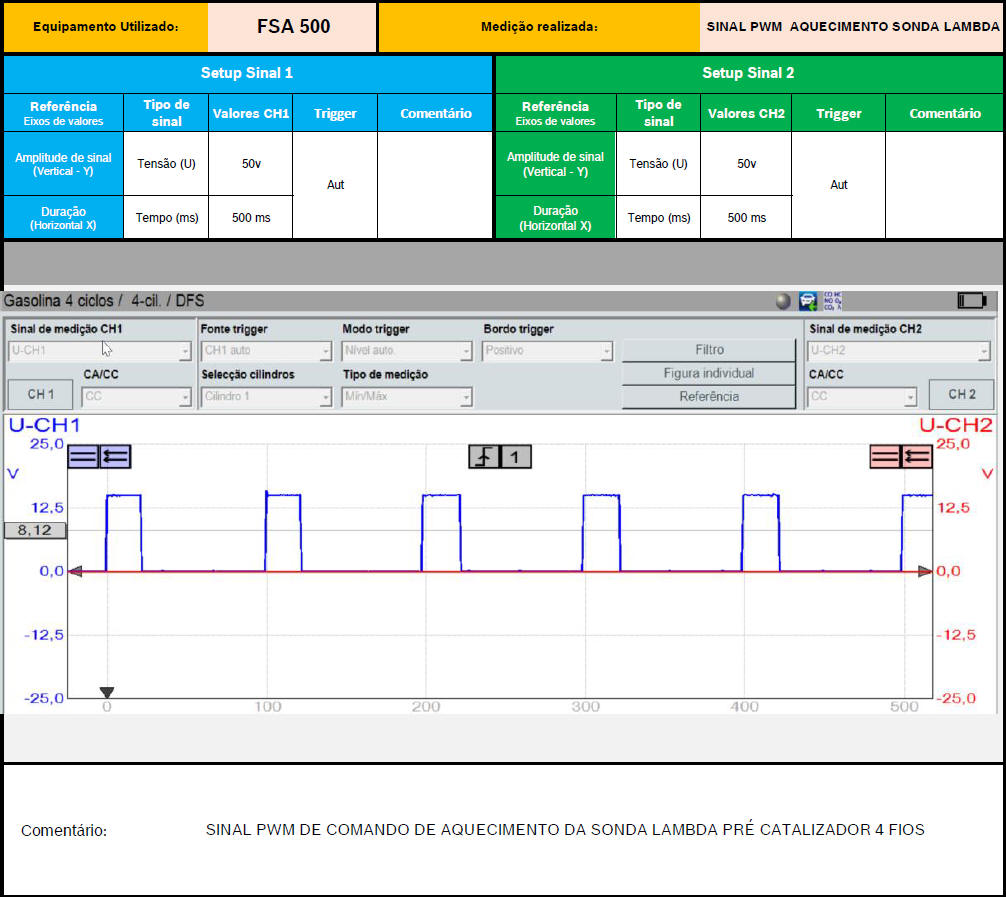Click the red CH2 arrow-lines icon
The image size is (1006, 897).
[x=917, y=457]
